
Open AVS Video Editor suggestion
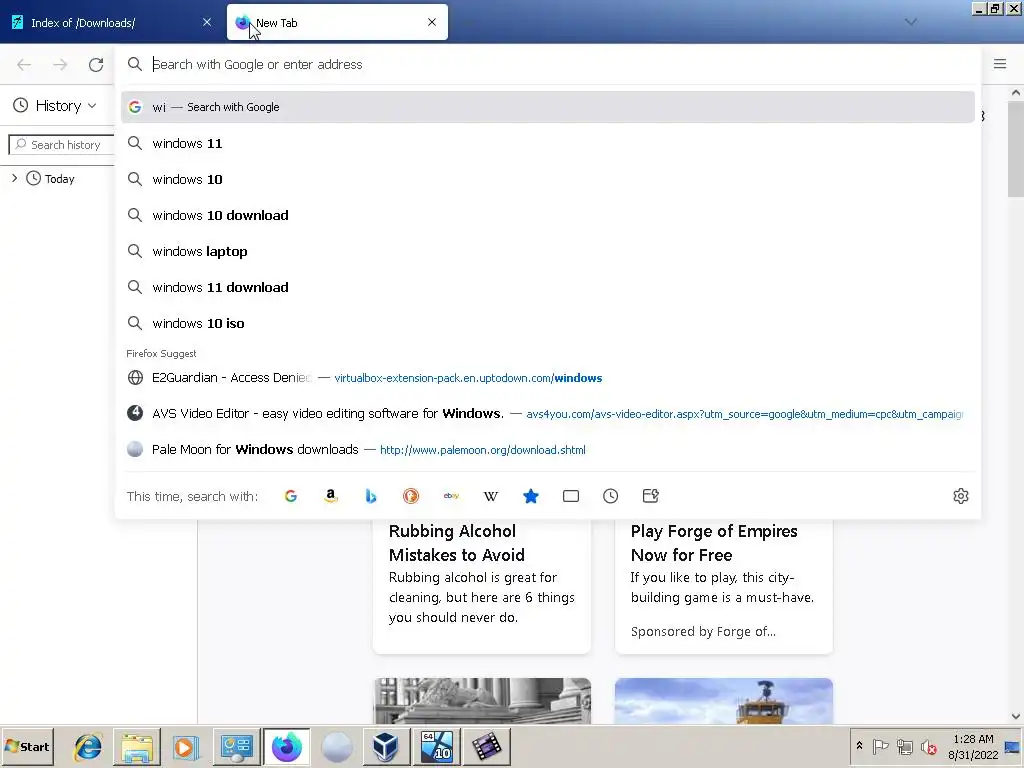547,413
